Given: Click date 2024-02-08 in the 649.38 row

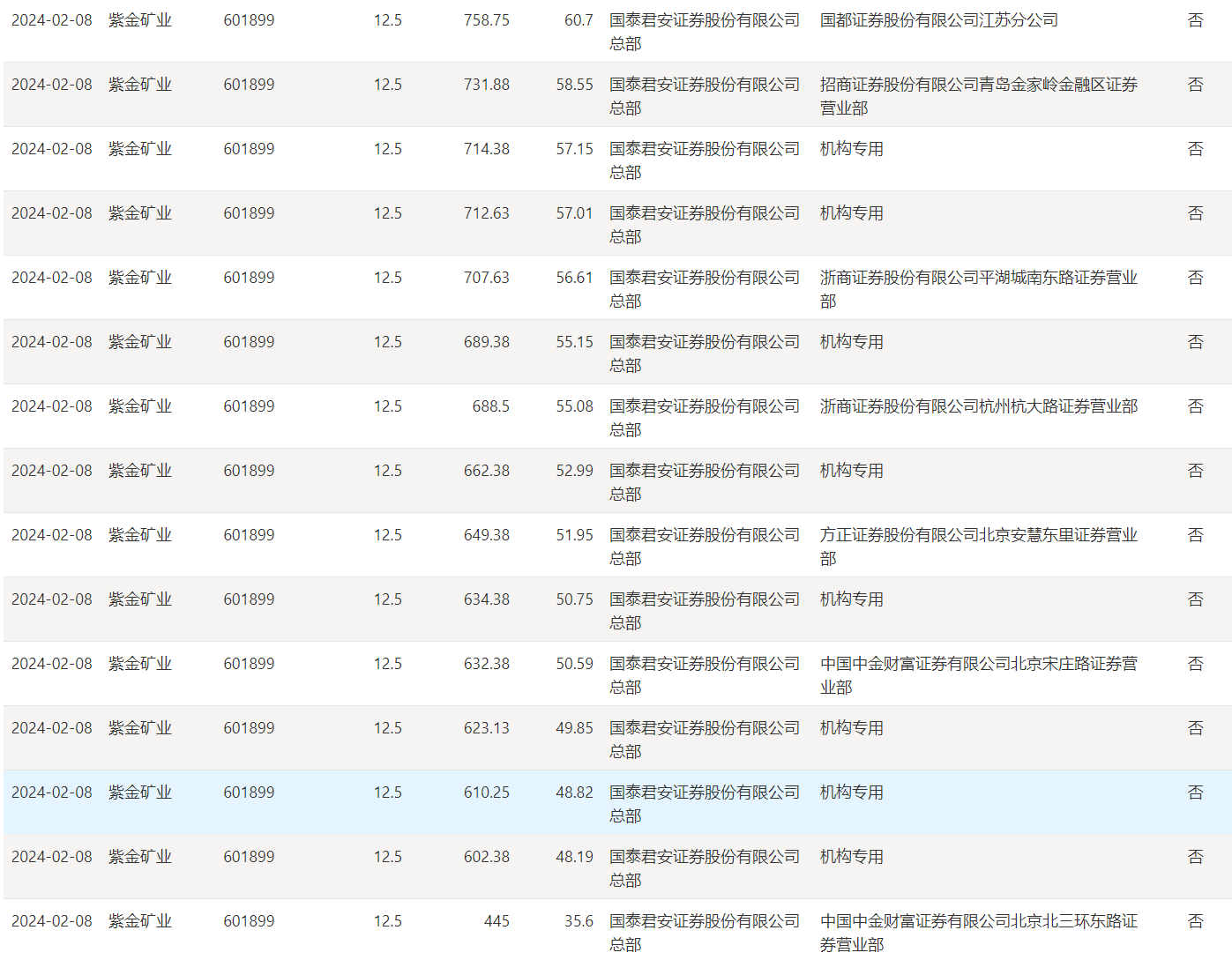Looking at the screenshot, I should [52, 535].
